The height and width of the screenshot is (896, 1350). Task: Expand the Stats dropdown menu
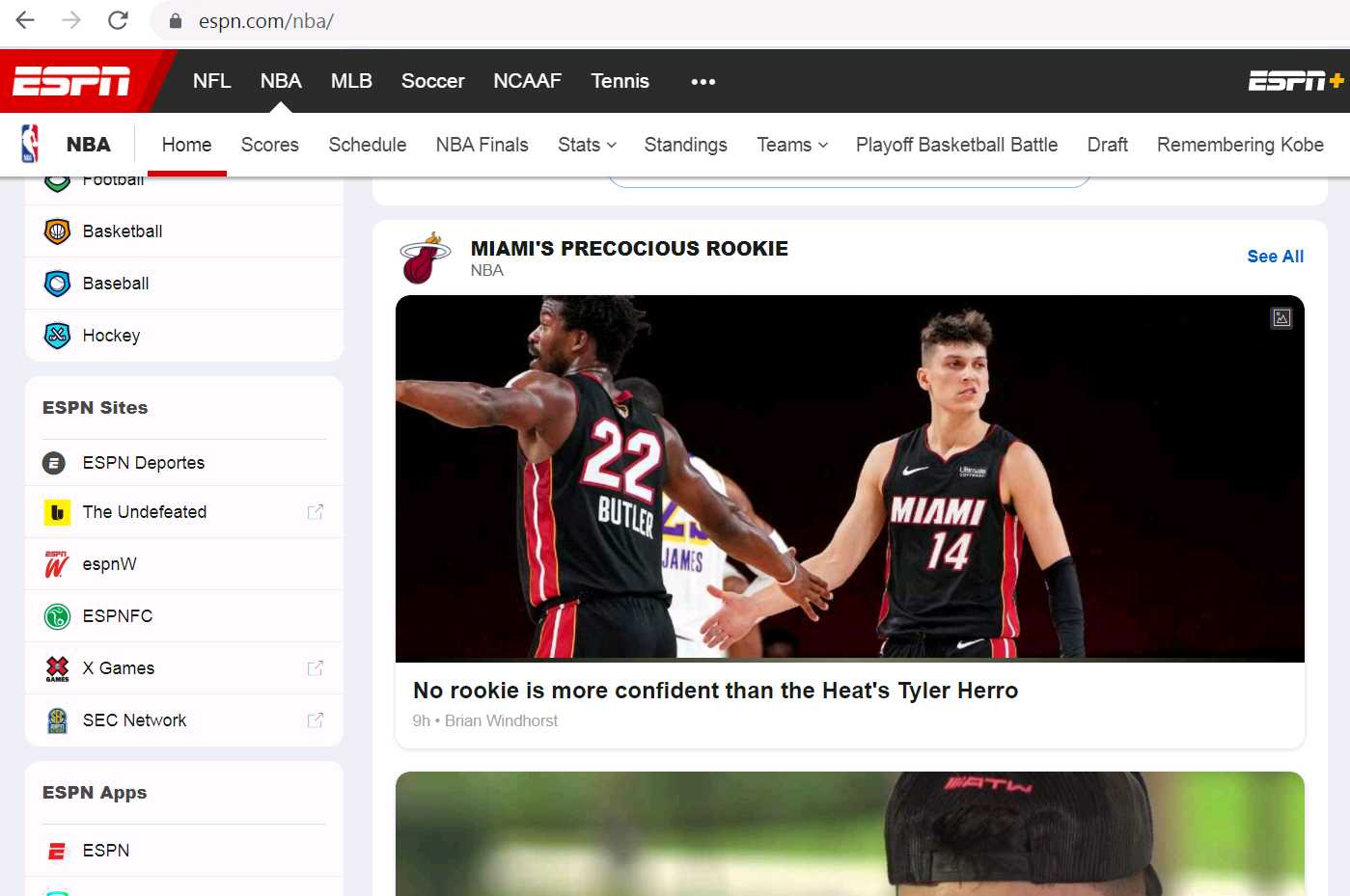[587, 145]
